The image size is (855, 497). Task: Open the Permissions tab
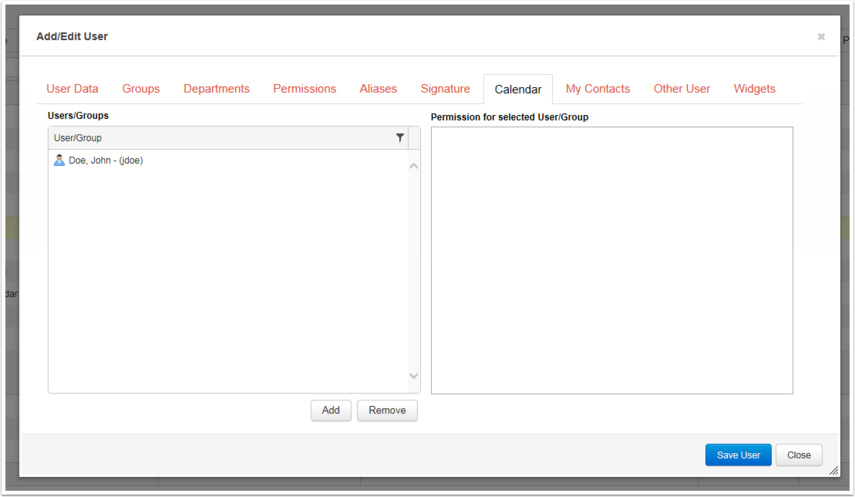click(x=304, y=89)
